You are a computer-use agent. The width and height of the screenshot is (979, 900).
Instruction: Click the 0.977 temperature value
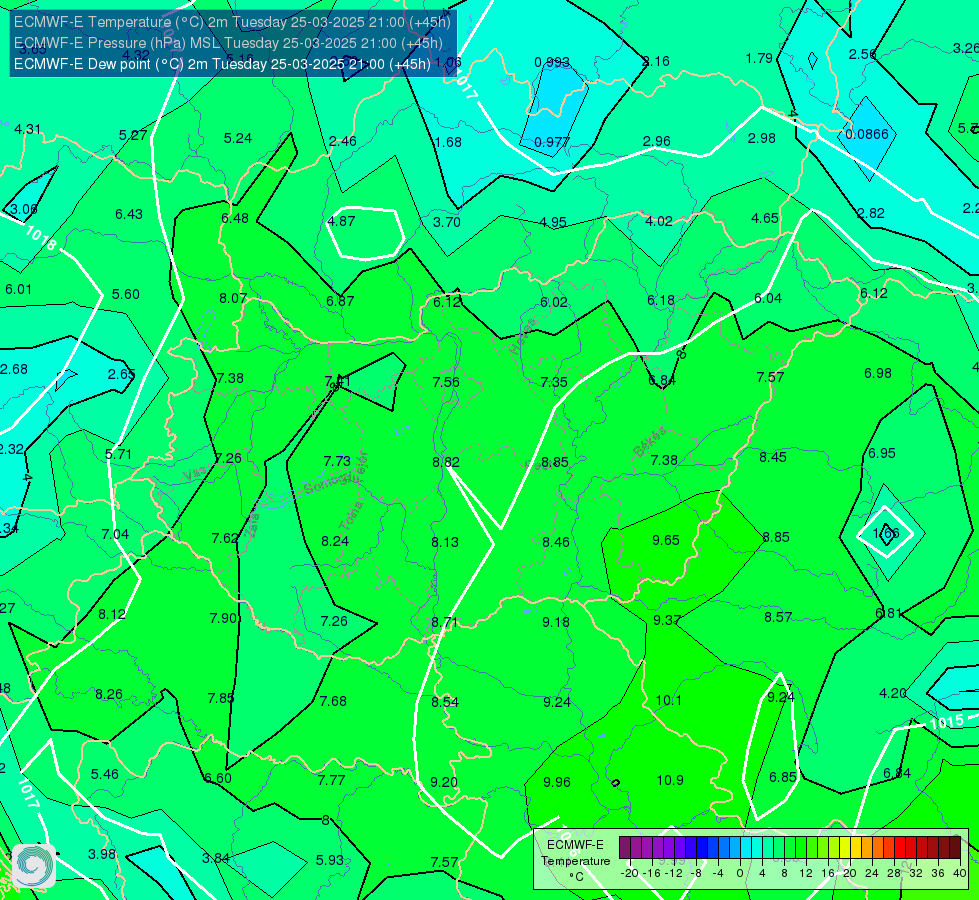click(x=551, y=142)
